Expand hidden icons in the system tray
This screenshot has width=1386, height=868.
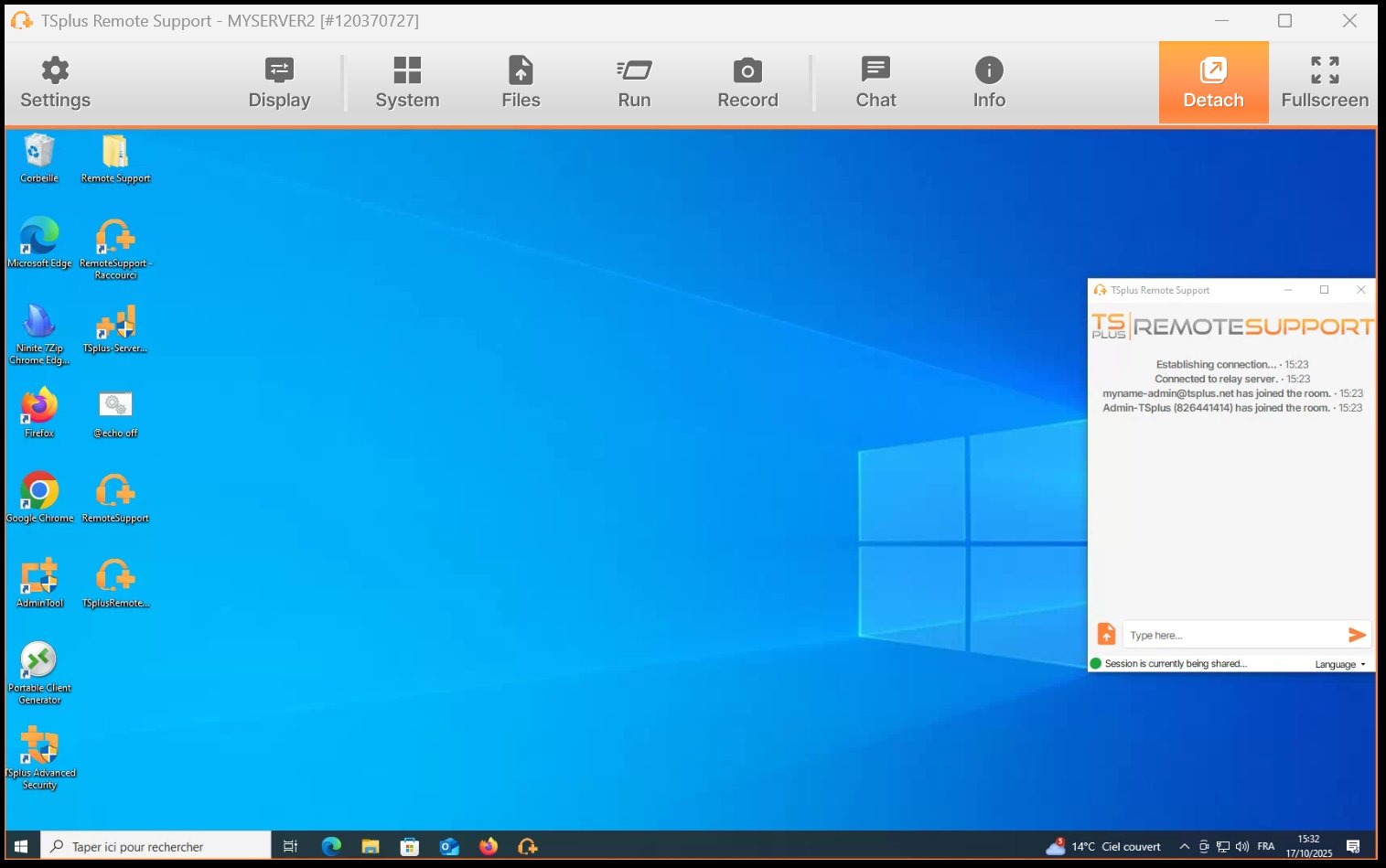1184,846
